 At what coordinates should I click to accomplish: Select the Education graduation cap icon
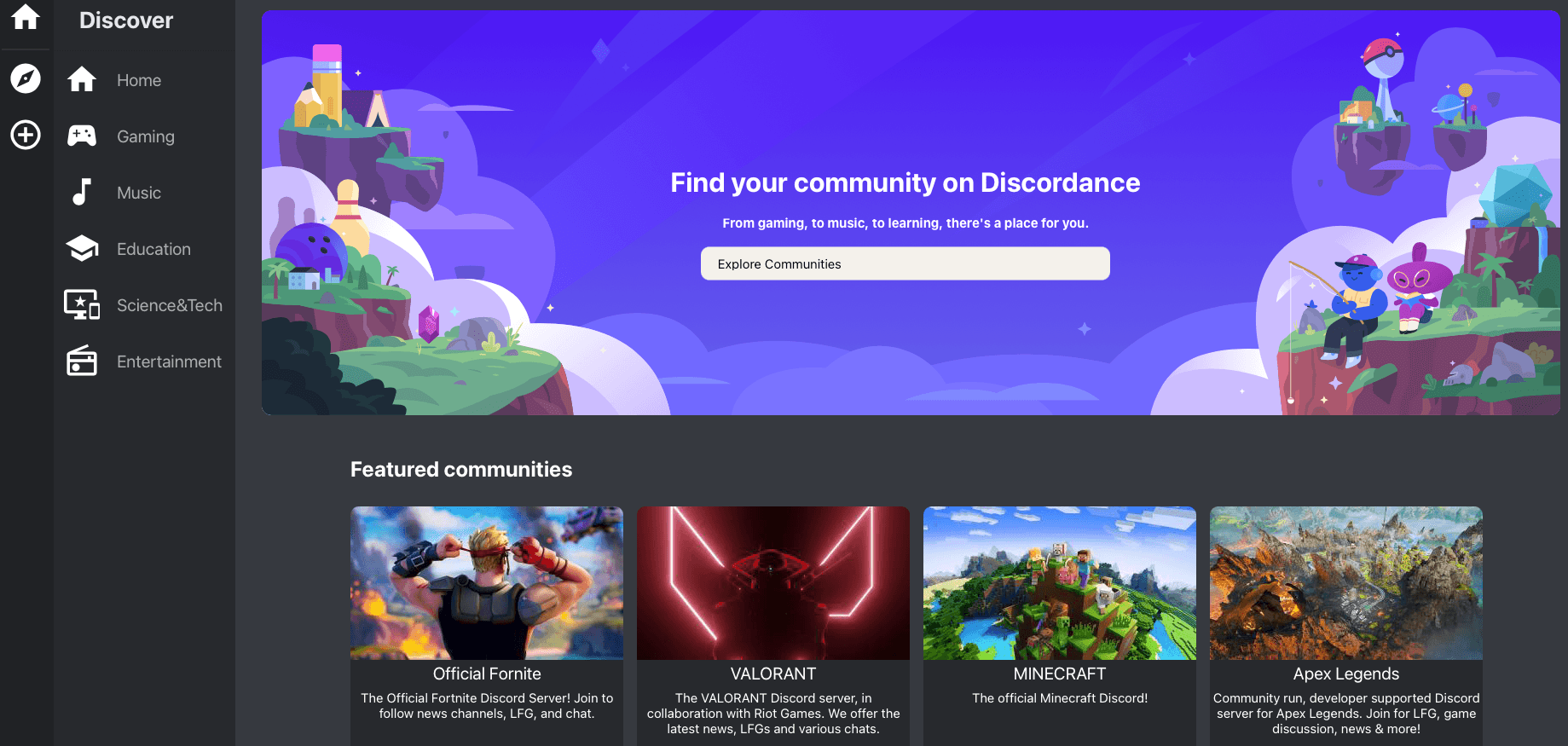pyautogui.click(x=82, y=248)
